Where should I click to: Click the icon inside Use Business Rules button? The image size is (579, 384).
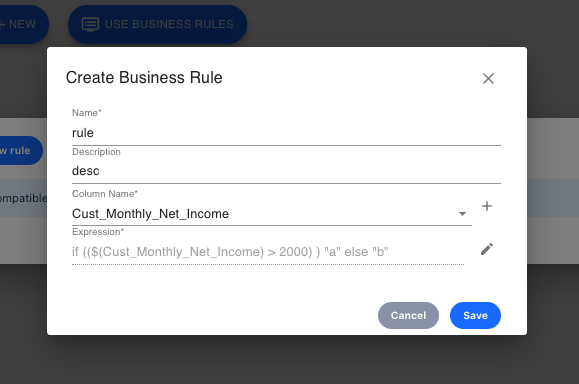click(x=90, y=24)
